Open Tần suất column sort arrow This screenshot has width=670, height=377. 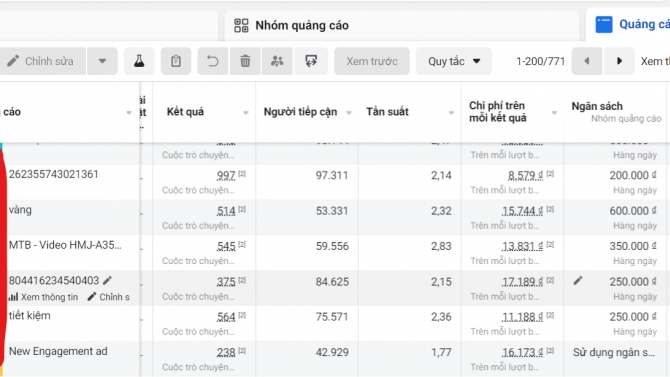(x=451, y=113)
